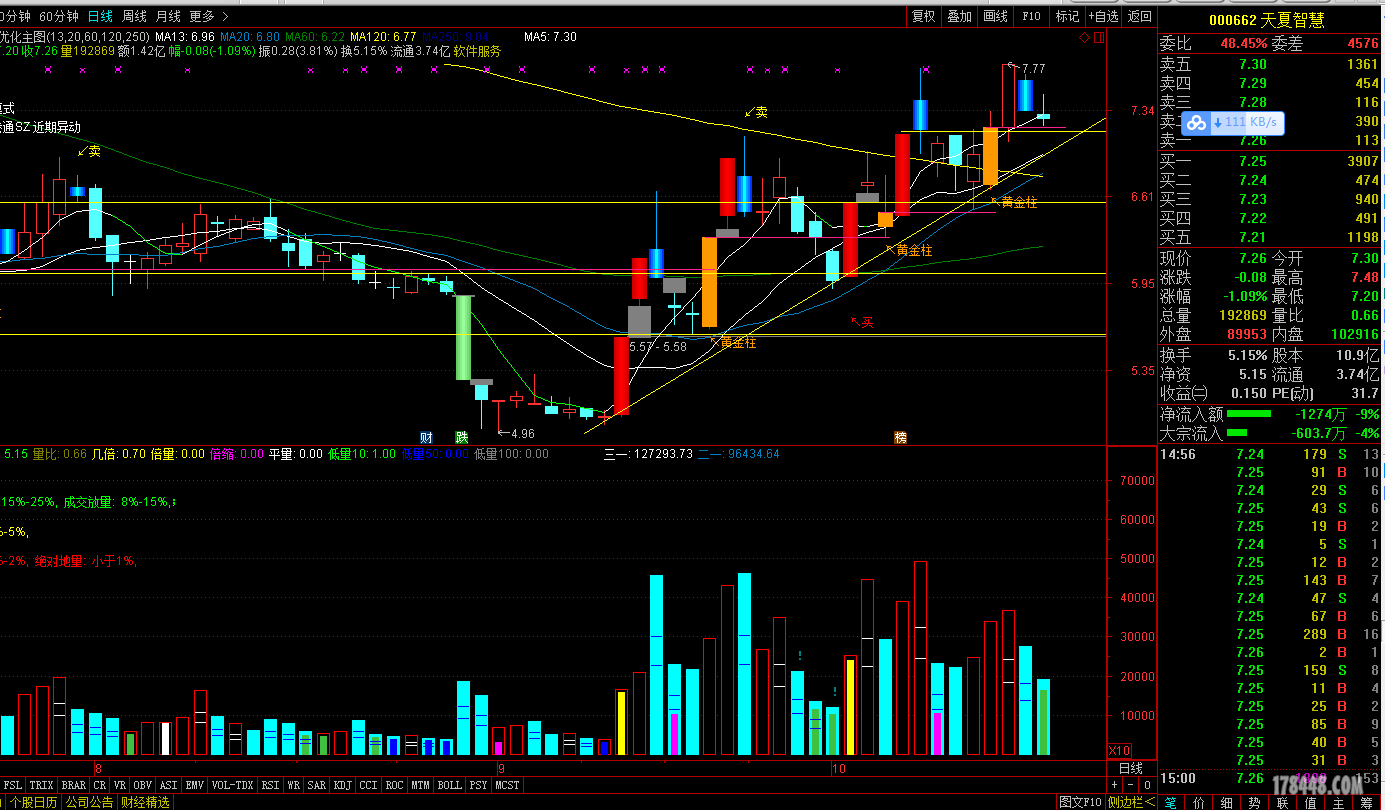Open the F10 company info

[1031, 16]
